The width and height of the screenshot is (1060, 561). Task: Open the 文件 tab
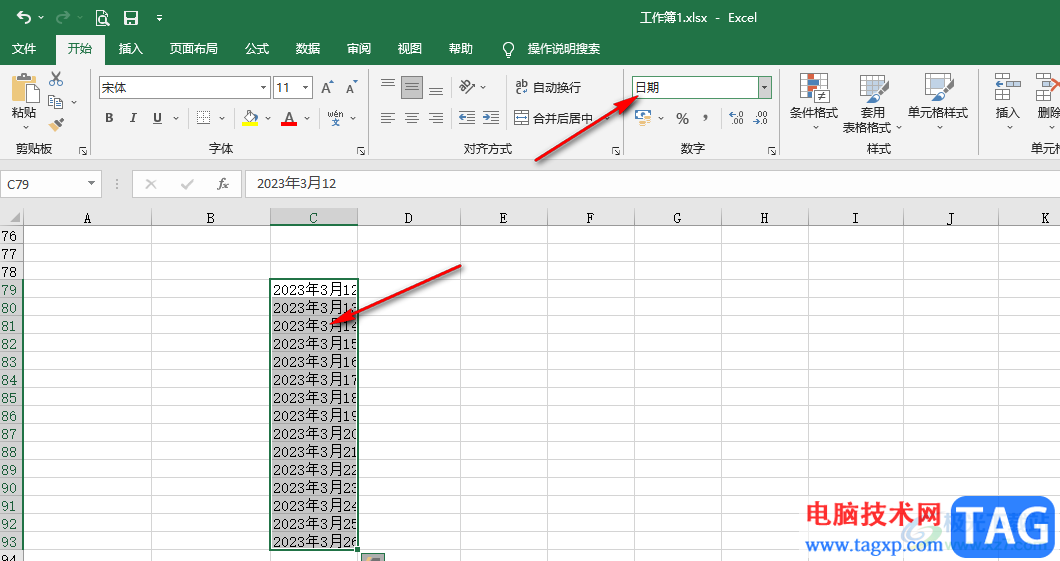point(24,49)
